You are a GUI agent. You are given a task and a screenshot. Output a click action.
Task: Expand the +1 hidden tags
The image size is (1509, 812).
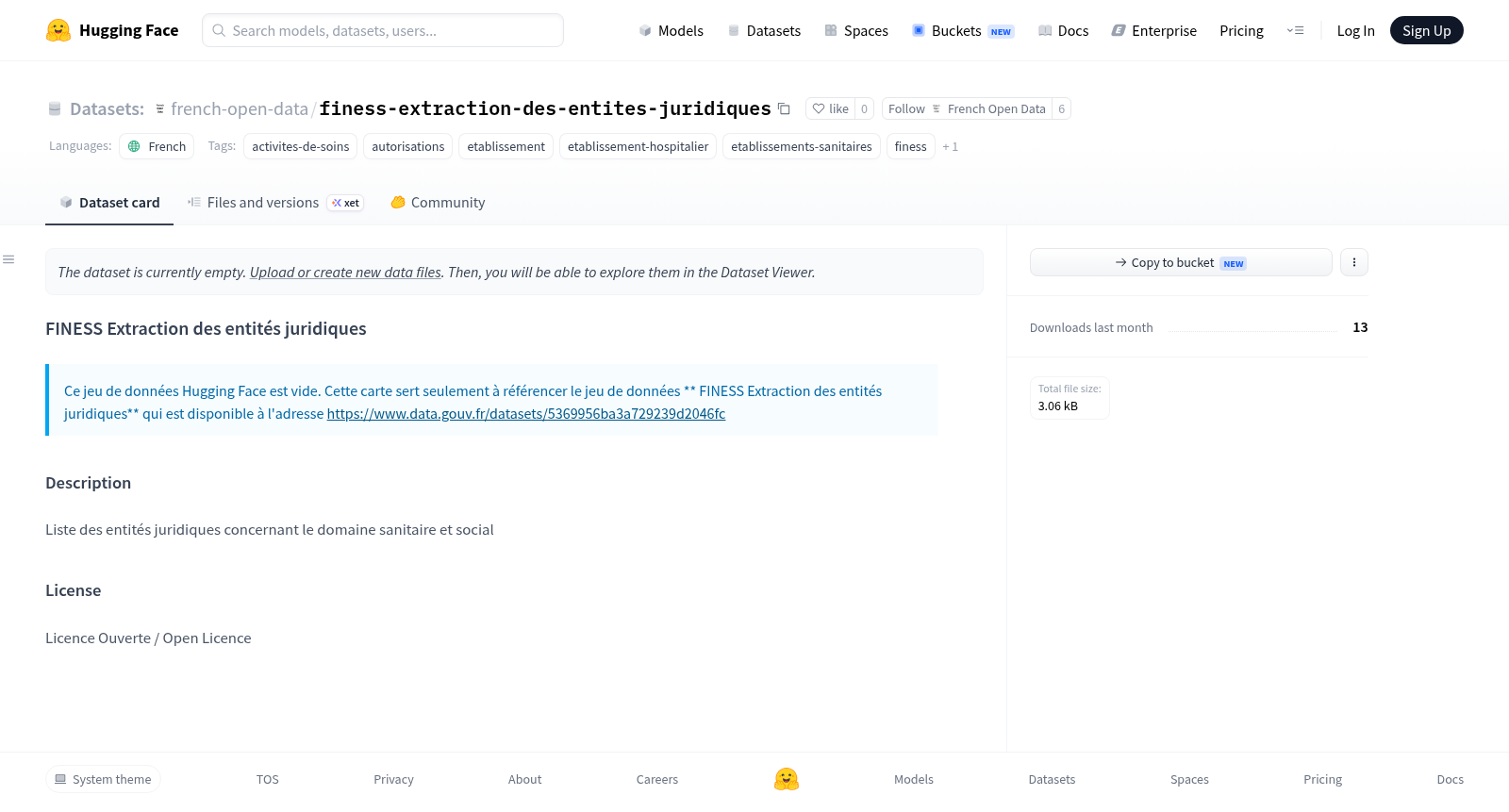click(950, 146)
